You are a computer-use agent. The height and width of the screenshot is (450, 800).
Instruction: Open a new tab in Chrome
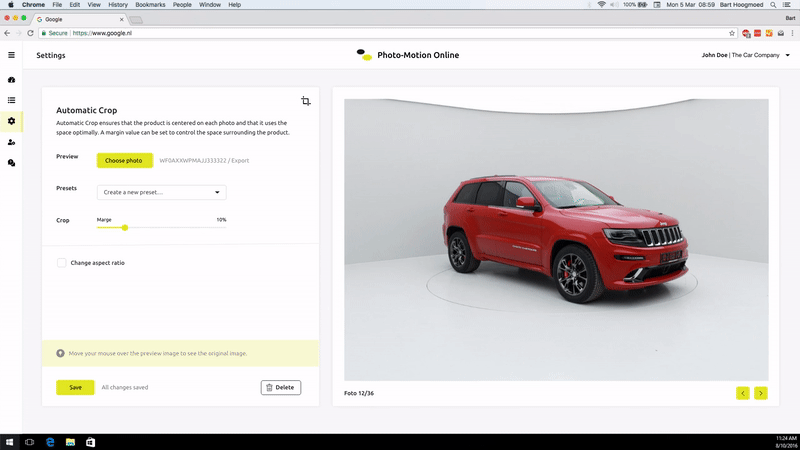[x=136, y=20]
